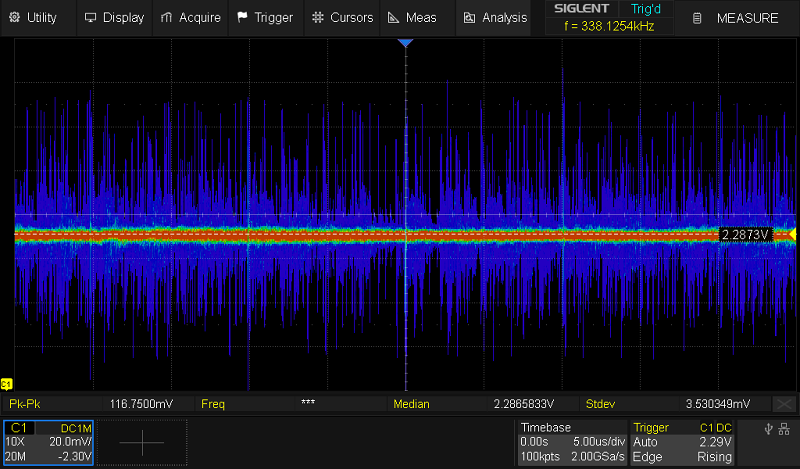Viewport: 800px width, 469px height.
Task: Open the Trigger menu in top bar
Action: (x=265, y=17)
